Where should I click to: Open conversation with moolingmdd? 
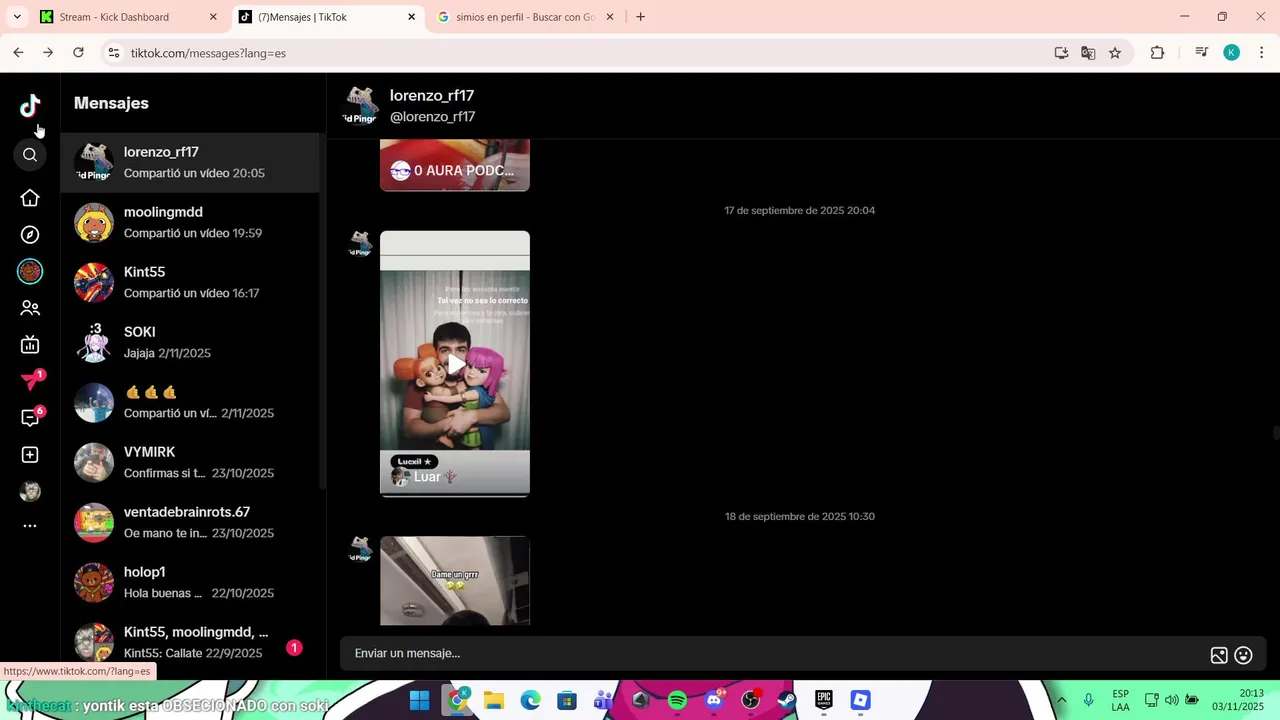click(x=190, y=222)
